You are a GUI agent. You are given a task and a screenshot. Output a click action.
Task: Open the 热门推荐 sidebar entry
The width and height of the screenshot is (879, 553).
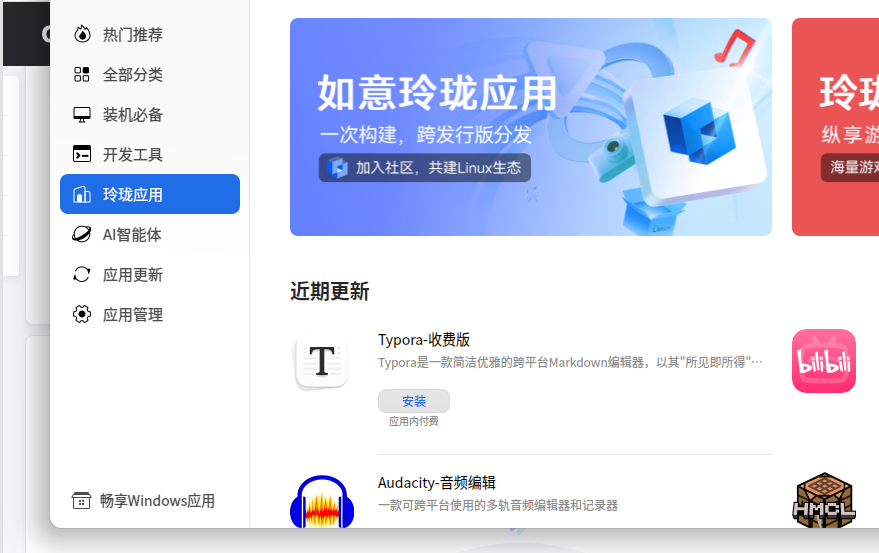(x=150, y=35)
